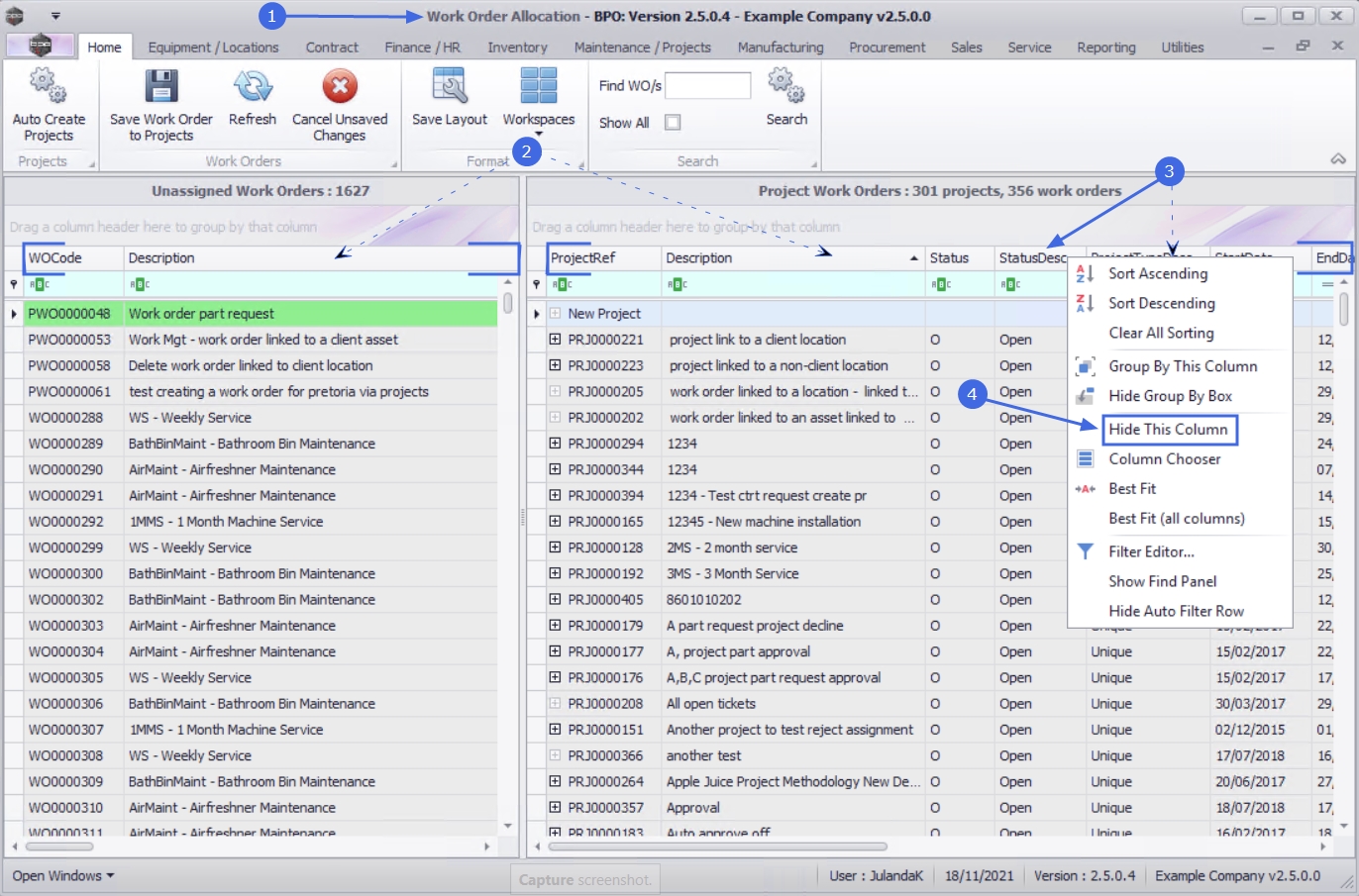Click the left grid Description filter condition icon
The width and height of the screenshot is (1359, 896).
click(x=139, y=285)
